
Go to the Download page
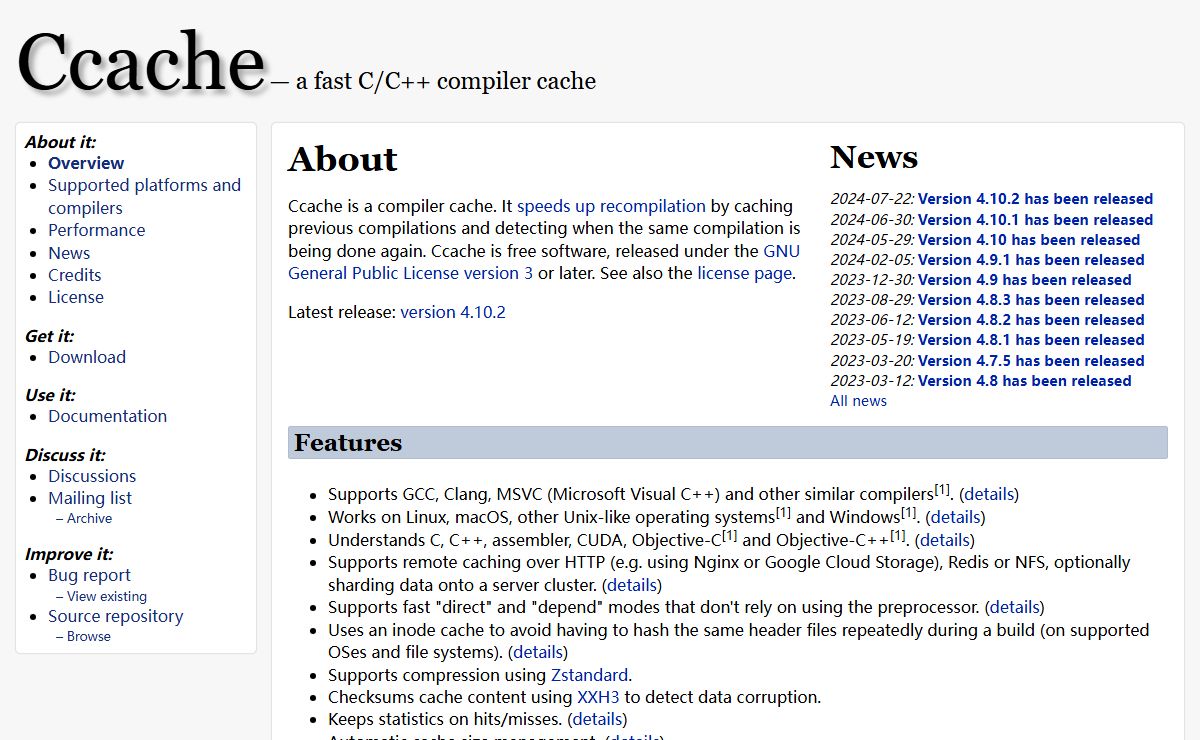point(87,357)
